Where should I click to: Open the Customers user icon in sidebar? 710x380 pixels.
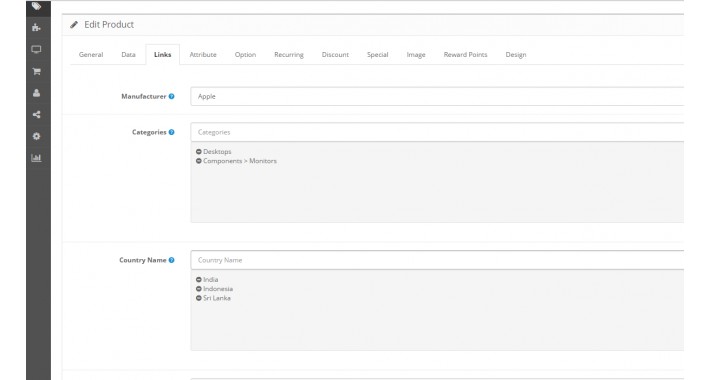tap(37, 93)
